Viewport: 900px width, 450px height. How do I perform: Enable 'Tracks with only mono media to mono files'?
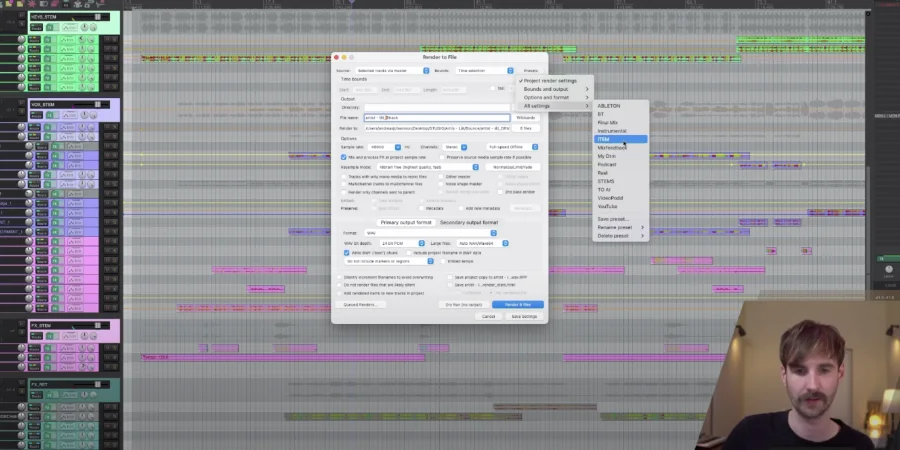point(344,177)
